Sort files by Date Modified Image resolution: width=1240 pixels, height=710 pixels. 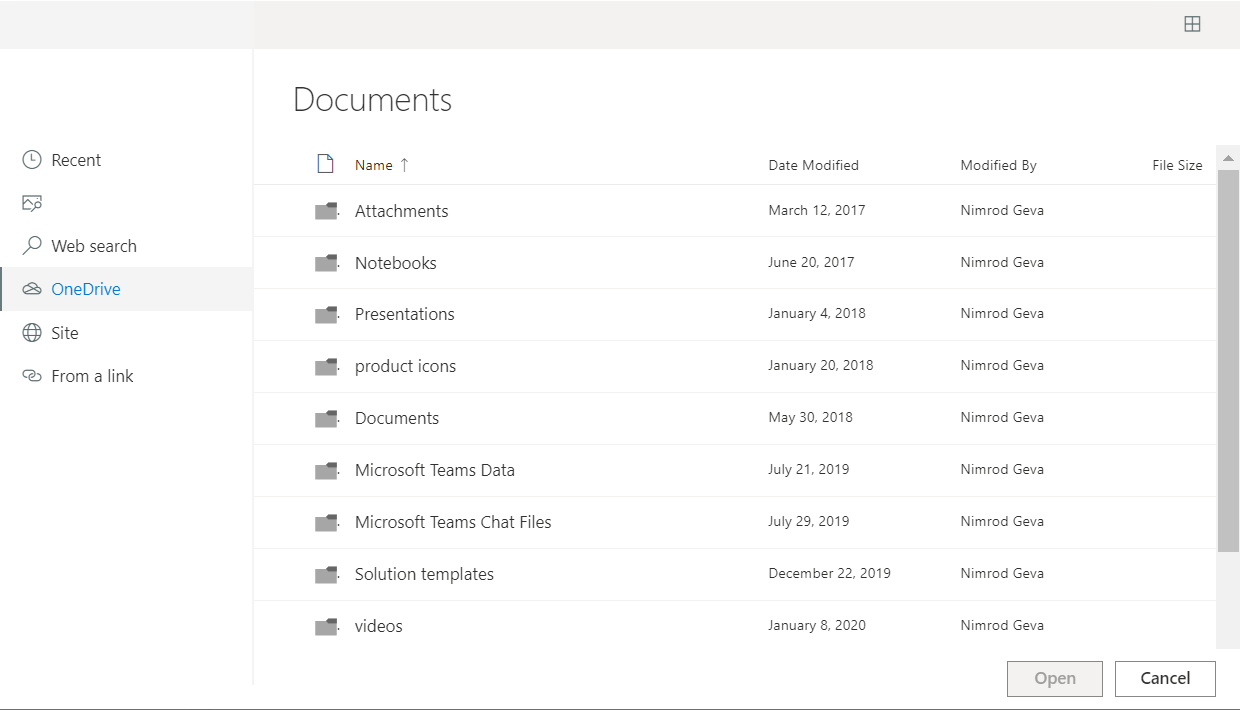coord(813,164)
